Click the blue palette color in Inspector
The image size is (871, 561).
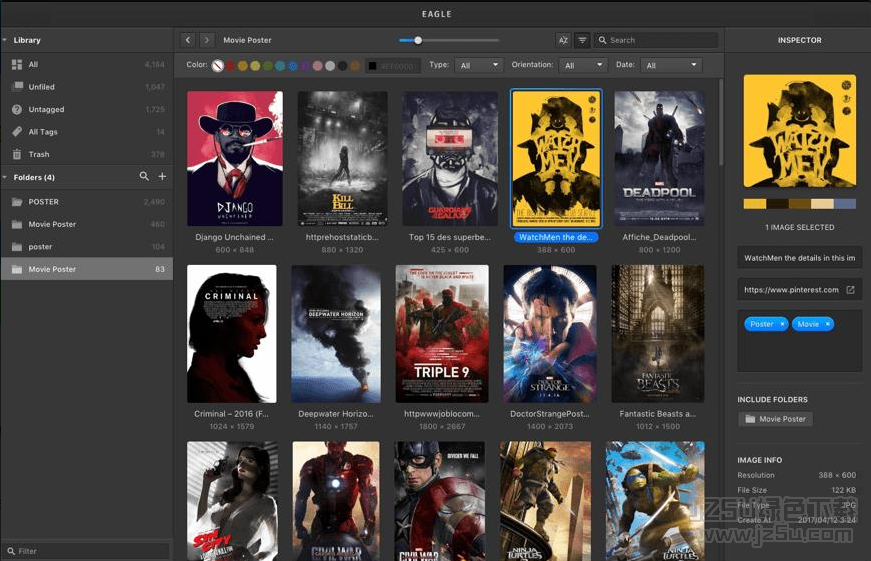tap(844, 204)
